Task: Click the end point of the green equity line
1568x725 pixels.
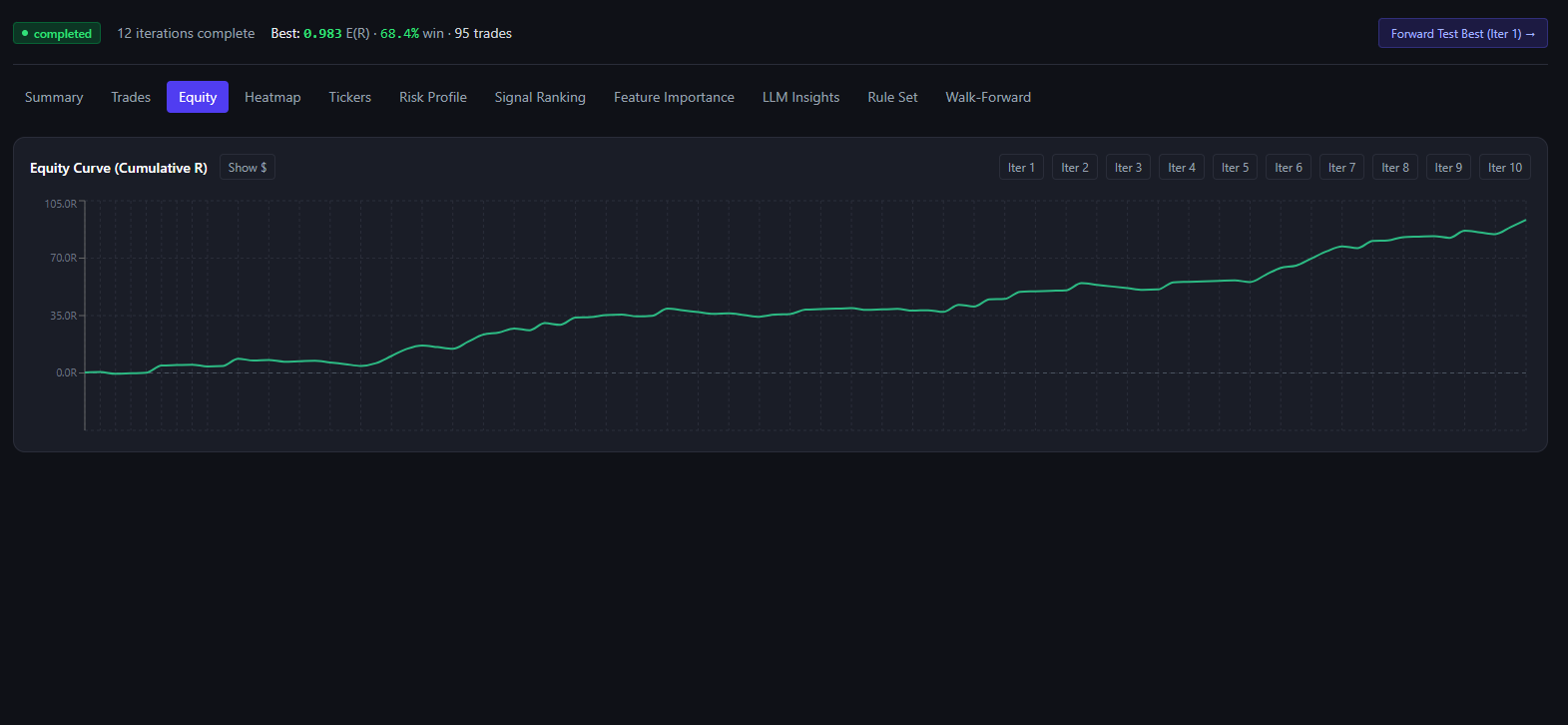Action: point(1525,220)
